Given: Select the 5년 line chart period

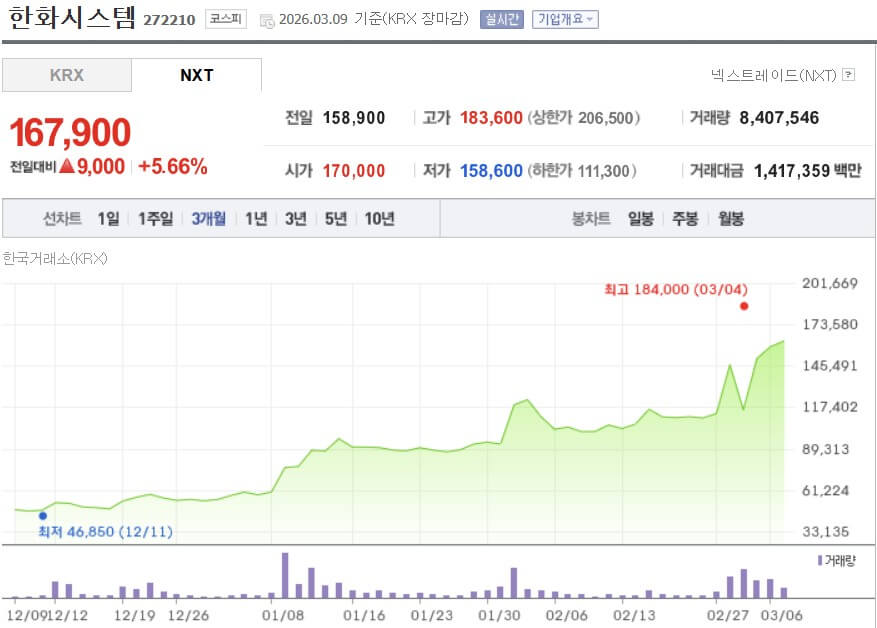Looking at the screenshot, I should 336,218.
